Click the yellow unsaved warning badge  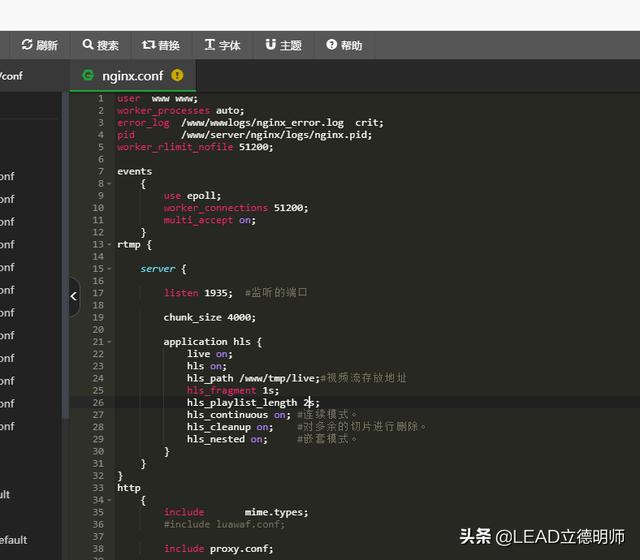pyautogui.click(x=177, y=75)
